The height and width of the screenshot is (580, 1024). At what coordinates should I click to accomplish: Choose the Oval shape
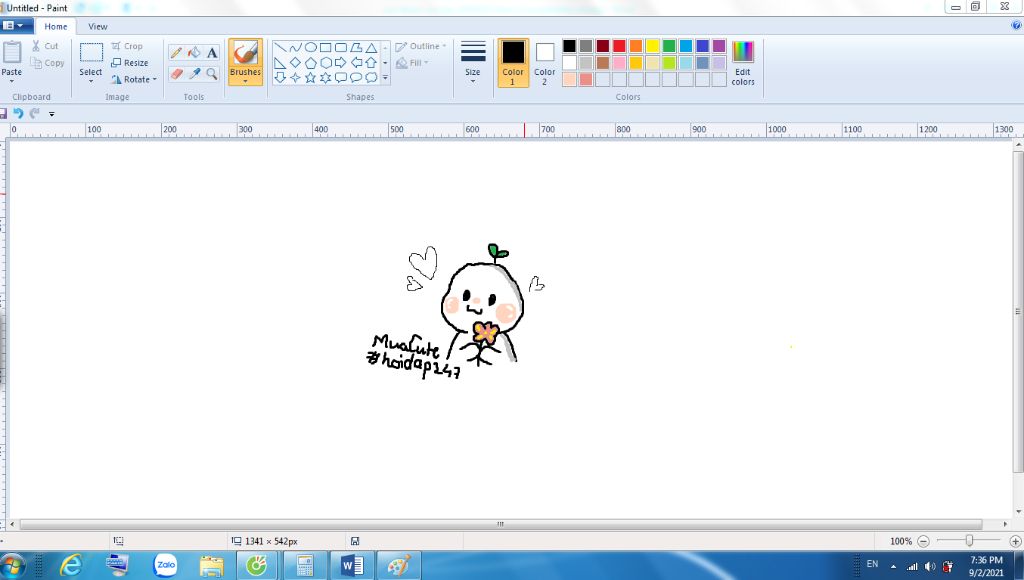tap(311, 48)
